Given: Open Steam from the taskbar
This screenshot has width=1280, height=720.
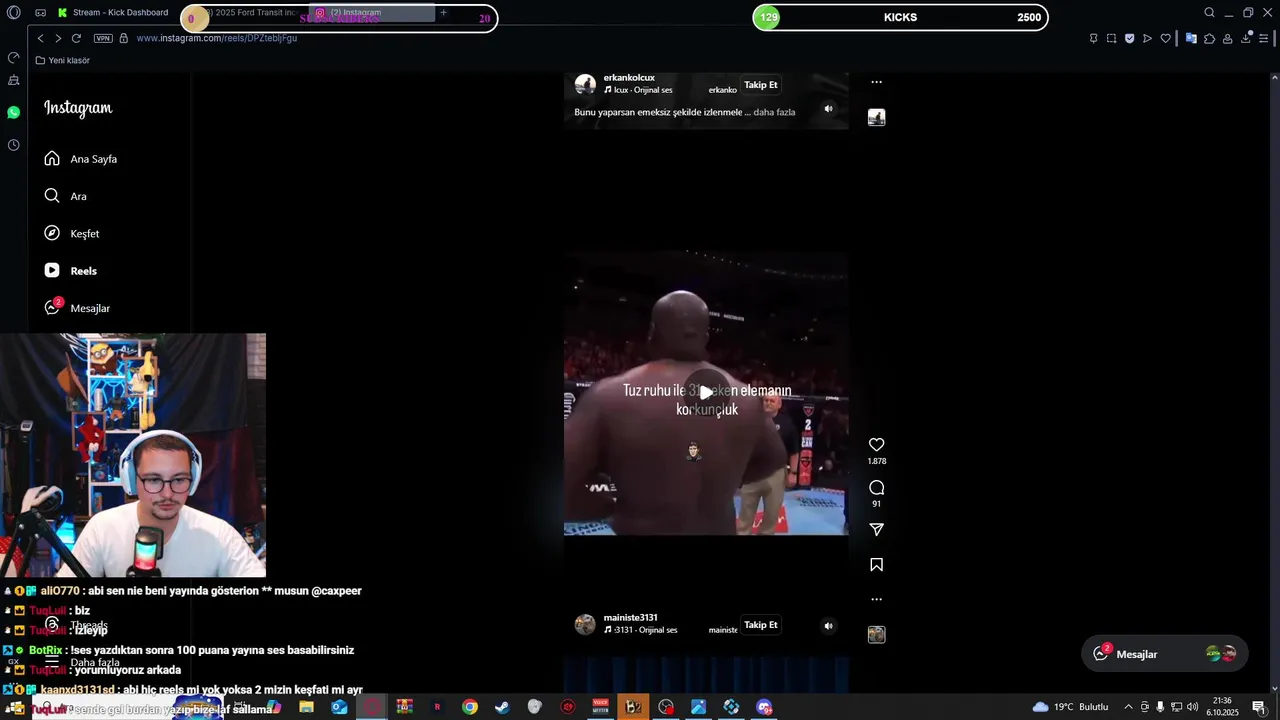Looking at the screenshot, I should (x=502, y=707).
